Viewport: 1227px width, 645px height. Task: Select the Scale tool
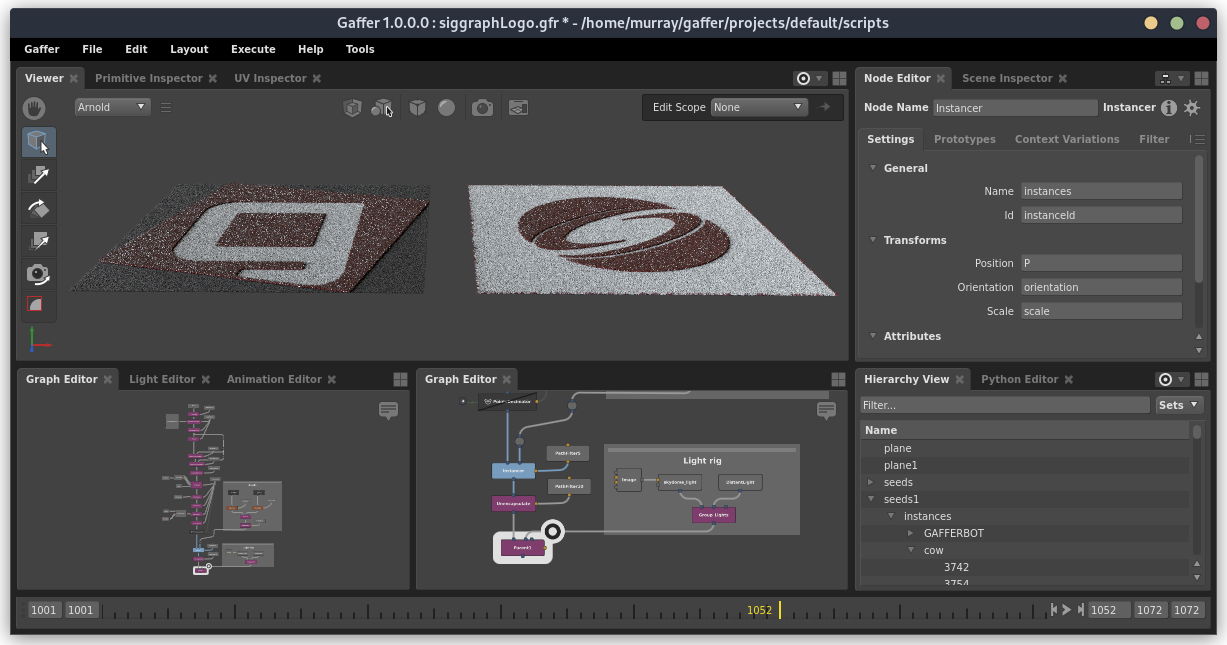(38, 241)
